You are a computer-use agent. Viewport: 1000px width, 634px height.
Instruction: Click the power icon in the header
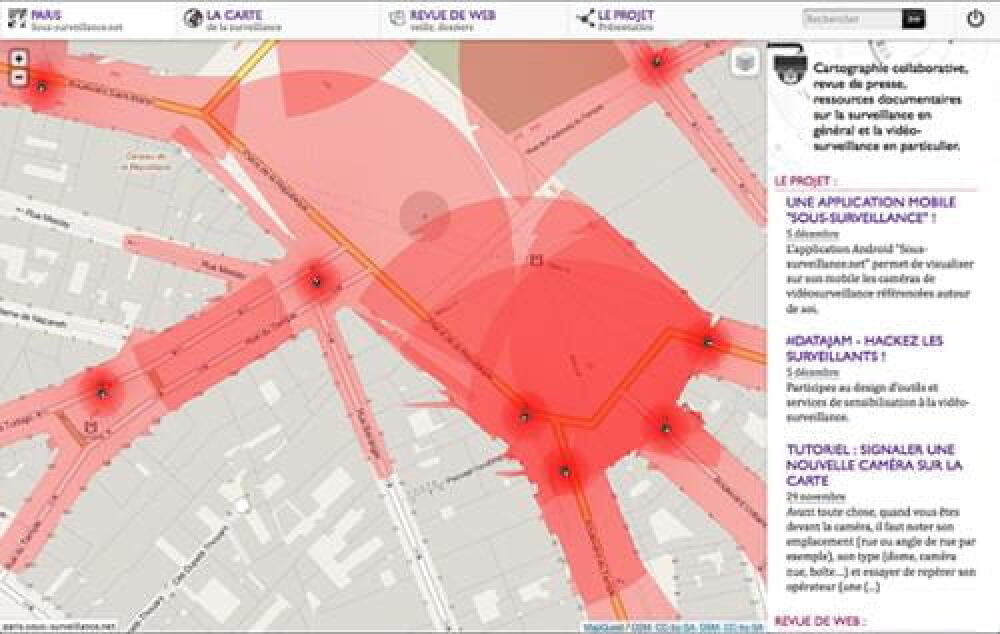[975, 19]
